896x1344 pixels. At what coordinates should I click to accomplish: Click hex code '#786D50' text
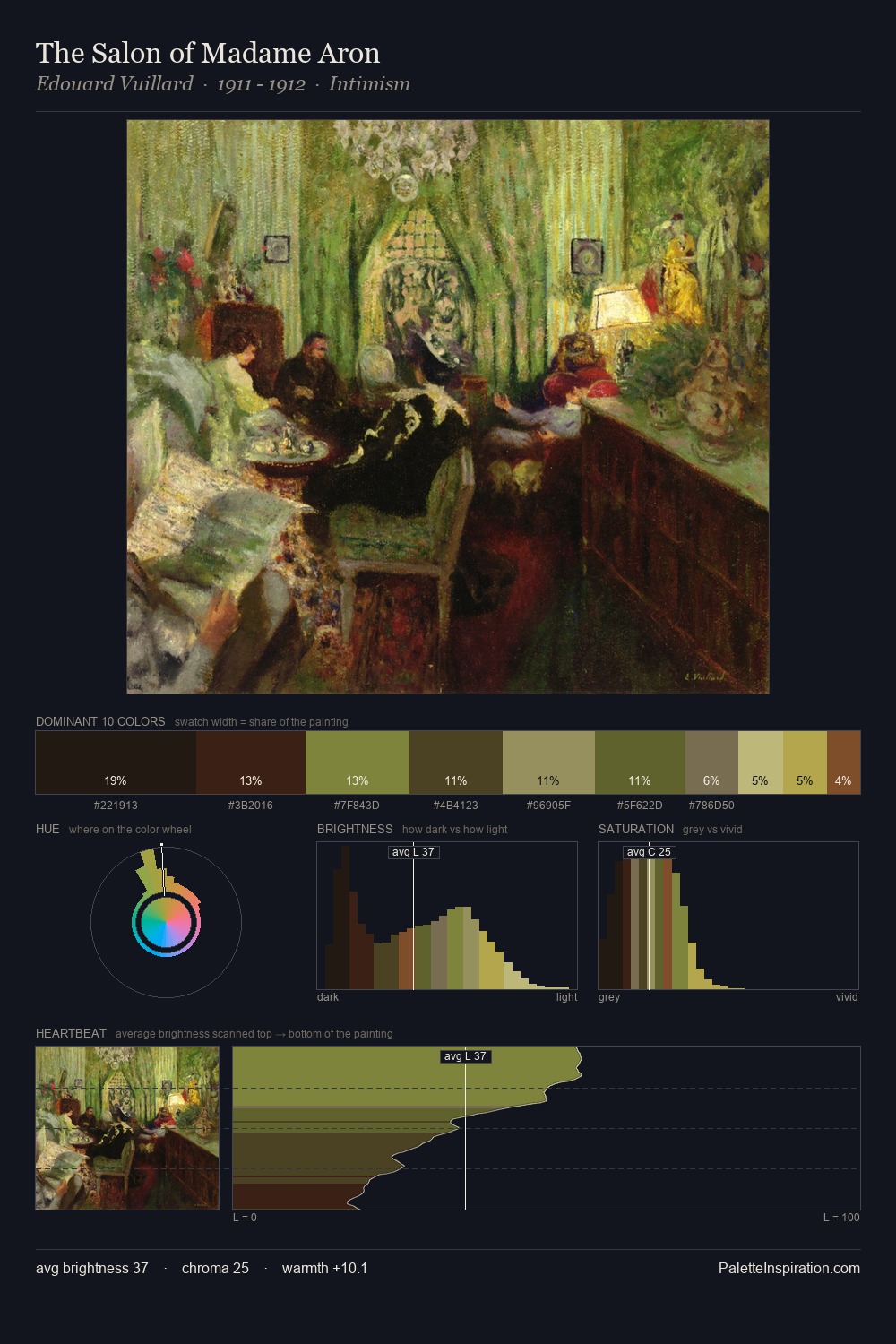(711, 805)
